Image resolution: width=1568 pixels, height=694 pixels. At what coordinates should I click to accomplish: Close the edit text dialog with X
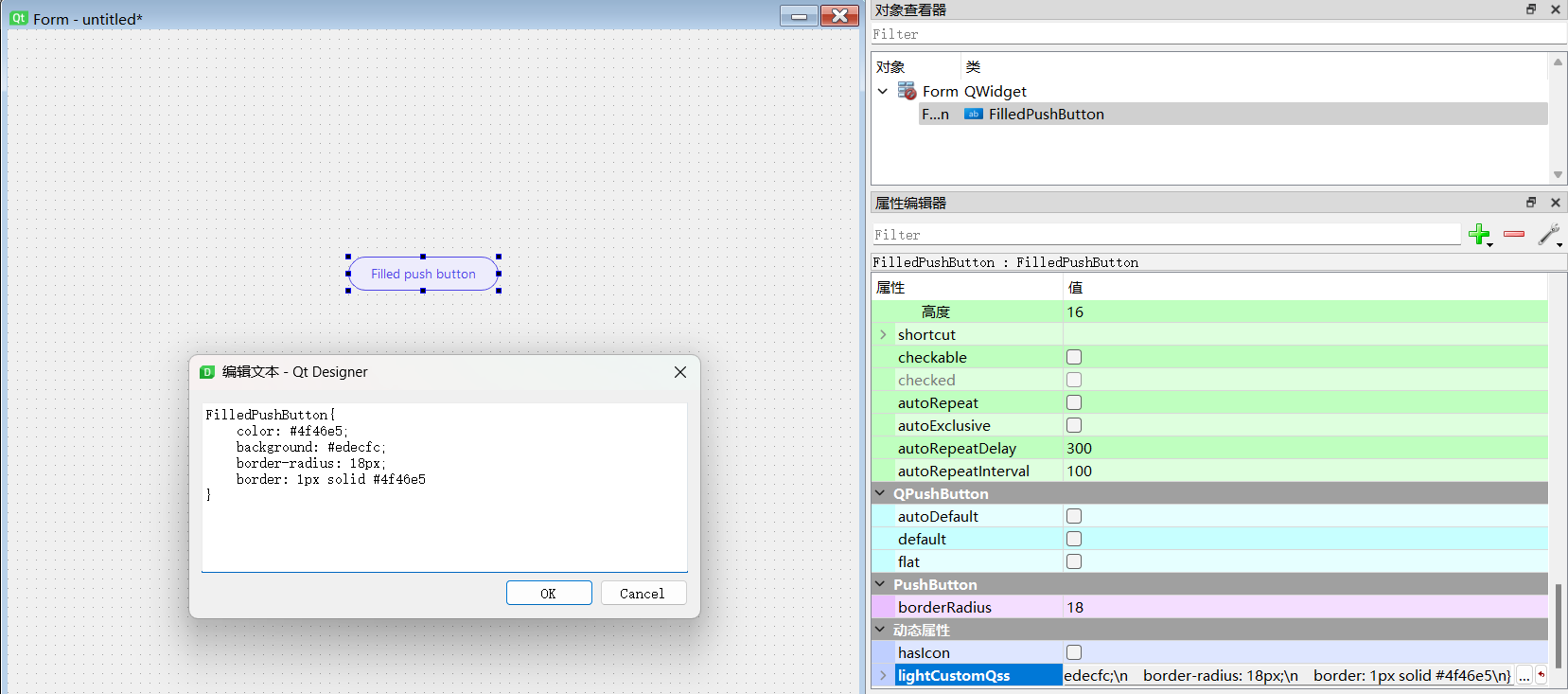point(679,372)
